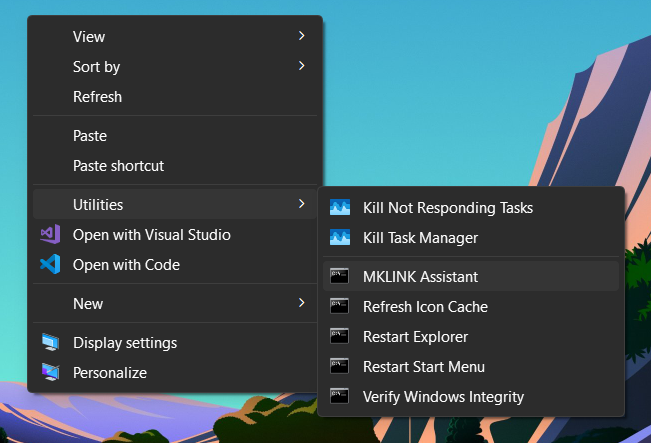Click the blue VS Code logo icon

point(50,265)
